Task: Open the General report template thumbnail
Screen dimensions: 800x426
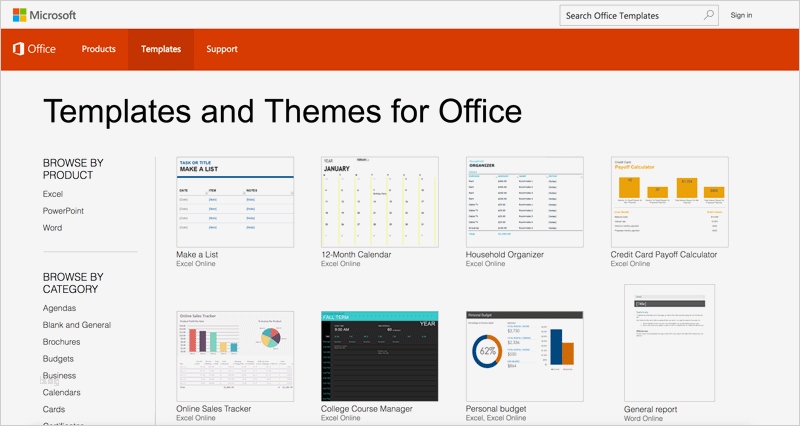Action: tap(669, 343)
